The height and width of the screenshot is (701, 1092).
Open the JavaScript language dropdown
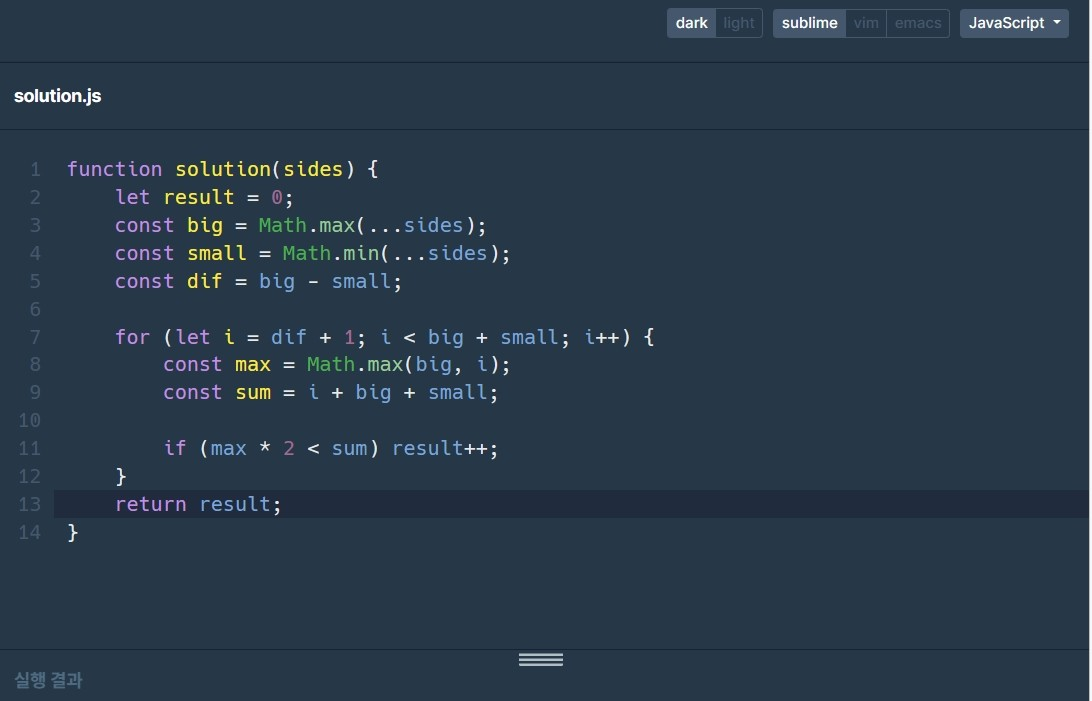tap(1014, 23)
